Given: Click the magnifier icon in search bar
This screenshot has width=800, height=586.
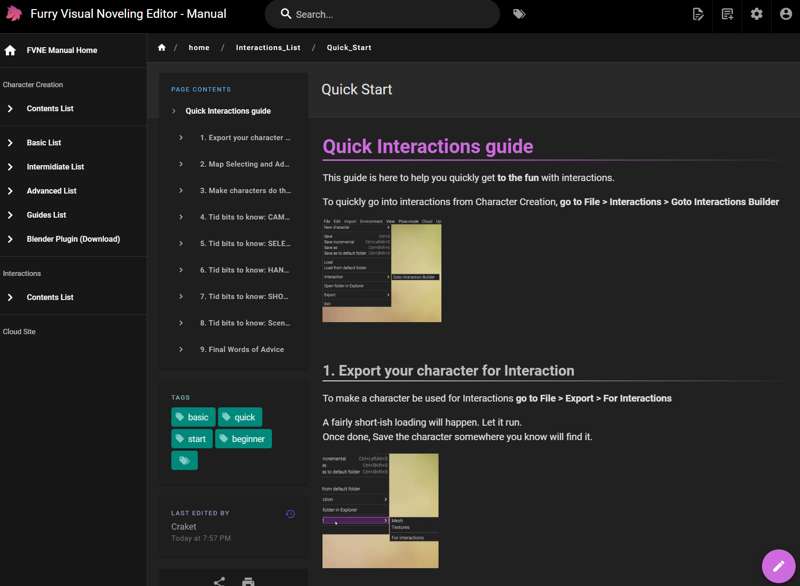Looking at the screenshot, I should 286,14.
